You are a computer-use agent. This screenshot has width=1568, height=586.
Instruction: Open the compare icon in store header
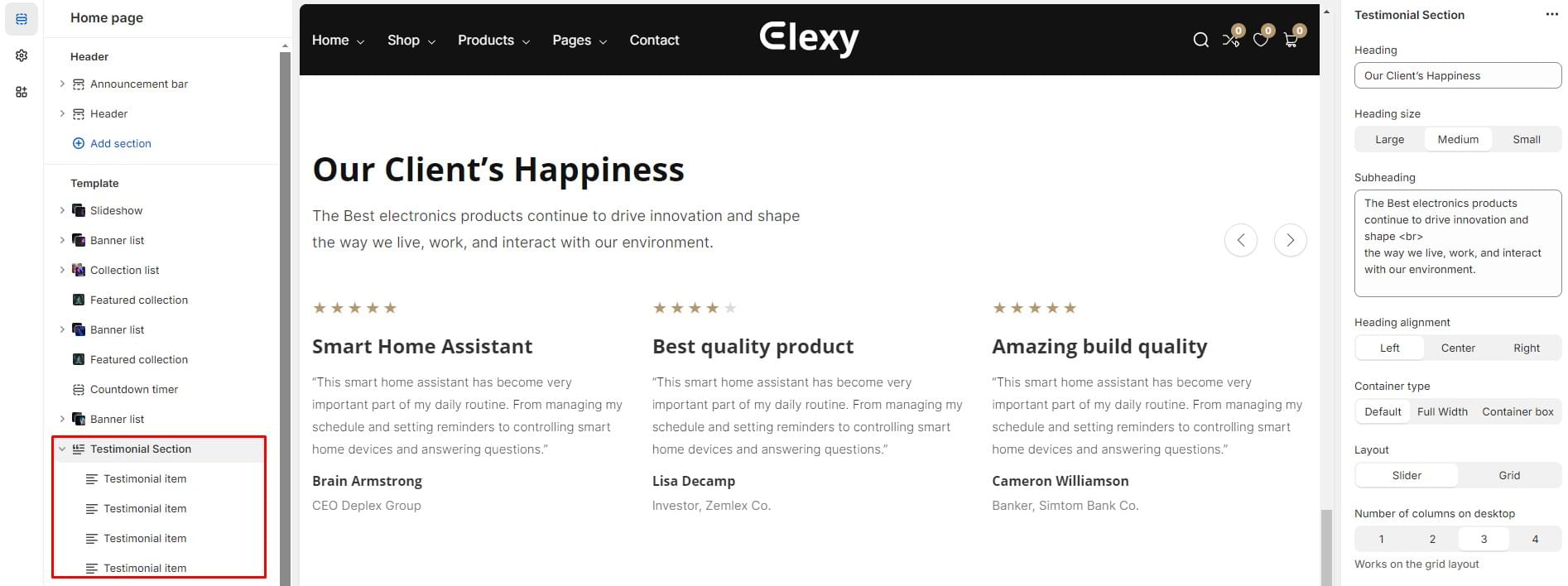tap(1231, 40)
